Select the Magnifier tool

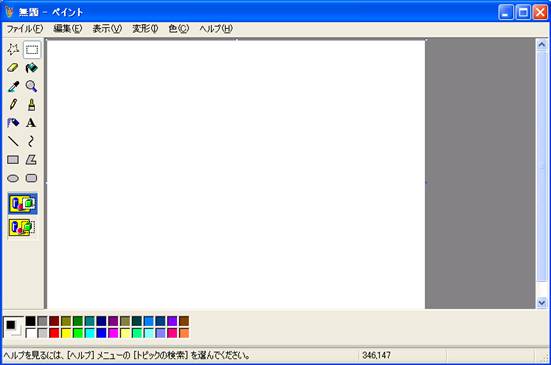pyautogui.click(x=32, y=86)
